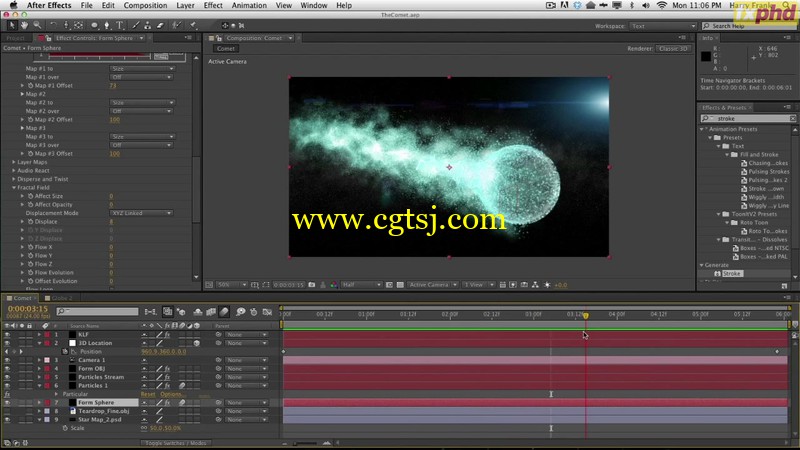Click the Wi-Fi icon in menu bar
The height and width of the screenshot is (450, 800).
661,5
